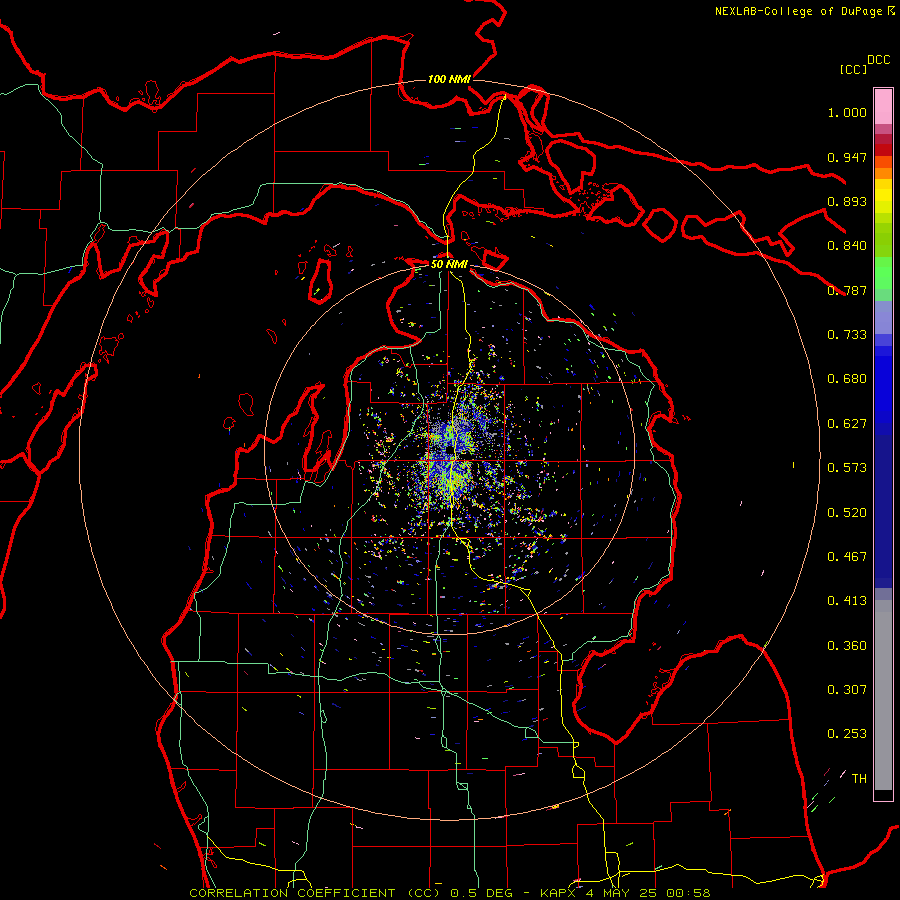The width and height of the screenshot is (900, 900).
Task: Select the 0.680 legend value
Action: 847,379
